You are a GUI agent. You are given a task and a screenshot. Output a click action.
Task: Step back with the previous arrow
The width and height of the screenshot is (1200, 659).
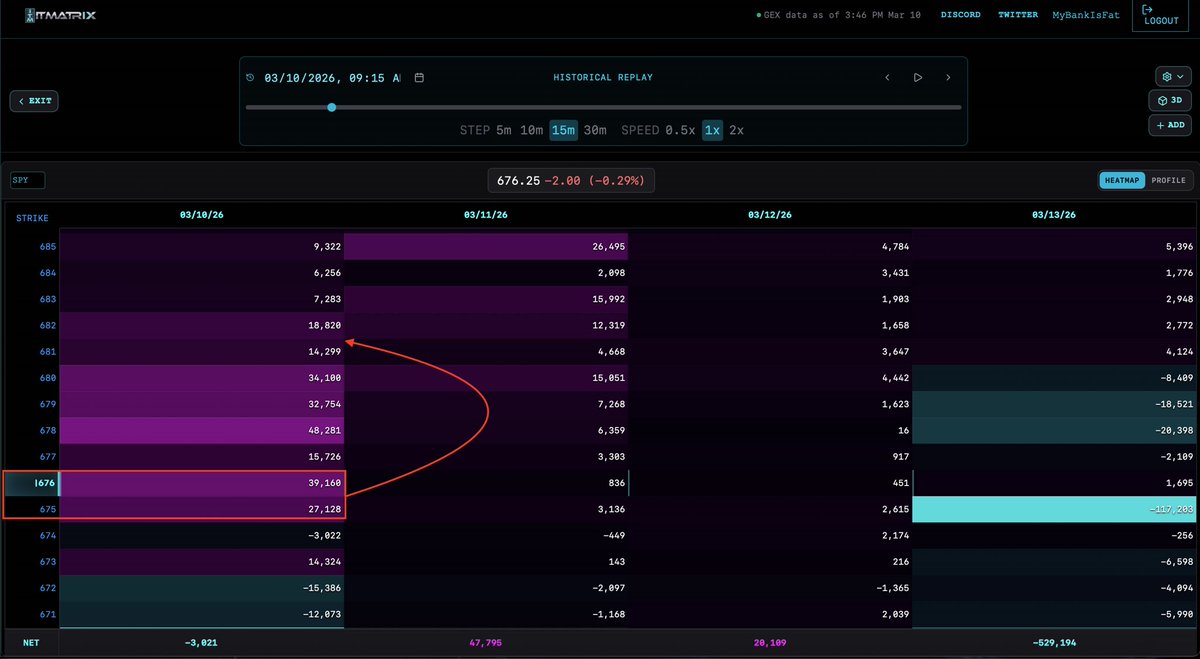click(x=887, y=77)
